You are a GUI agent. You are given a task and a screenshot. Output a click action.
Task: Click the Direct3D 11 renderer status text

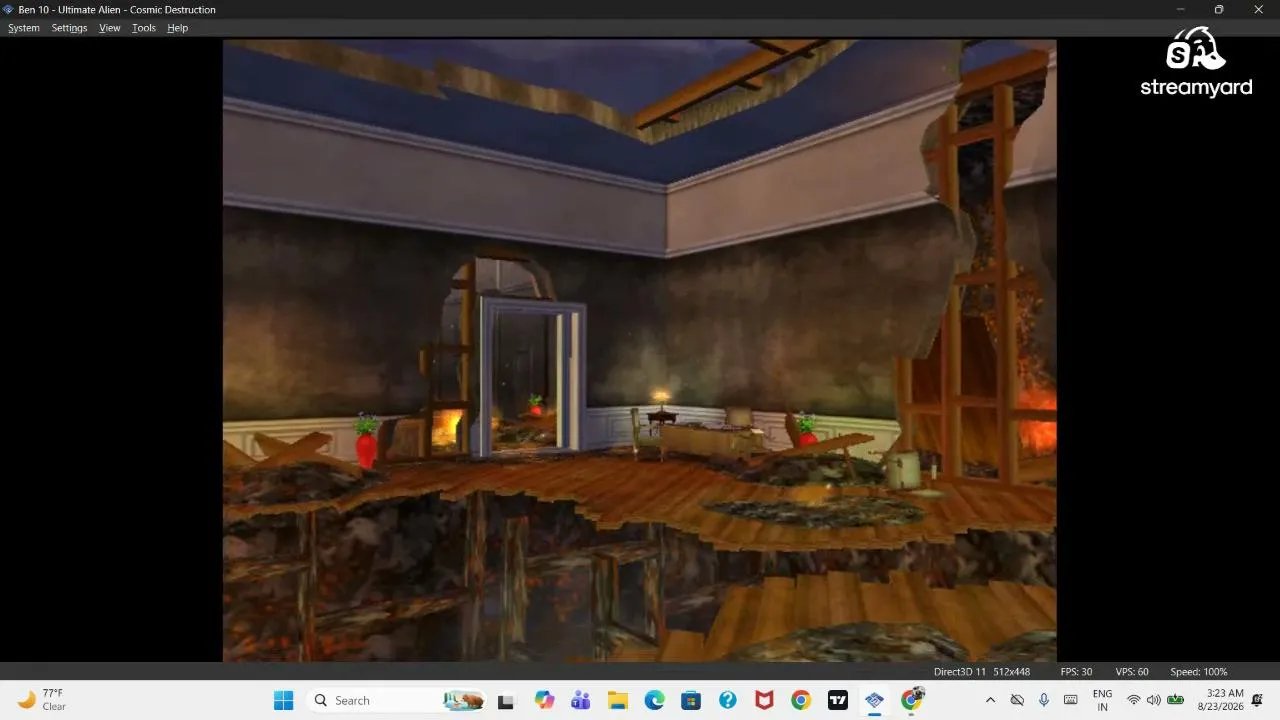coord(960,672)
